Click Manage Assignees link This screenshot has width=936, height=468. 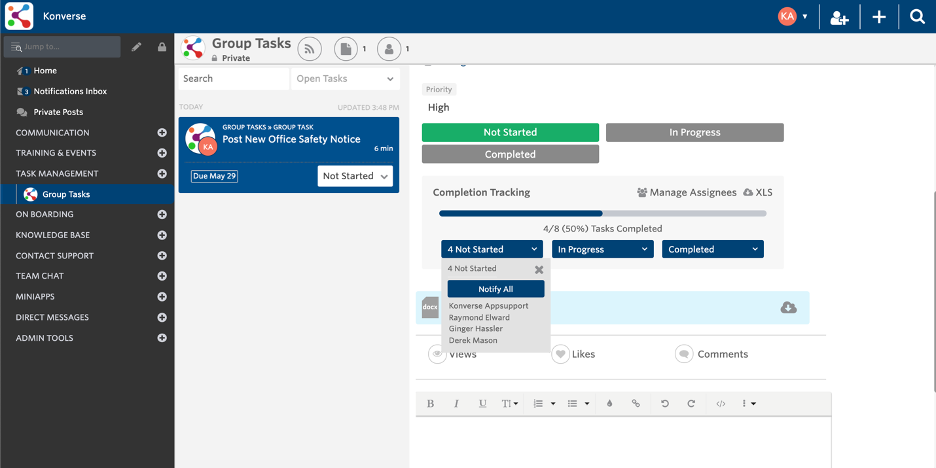(685, 192)
